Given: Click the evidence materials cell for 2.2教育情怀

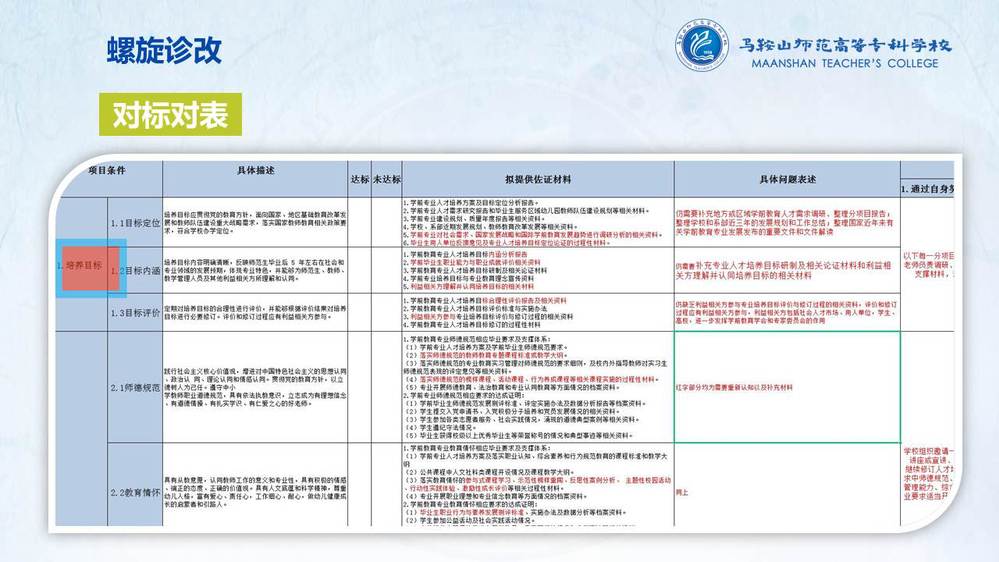Looking at the screenshot, I should coord(537,484).
